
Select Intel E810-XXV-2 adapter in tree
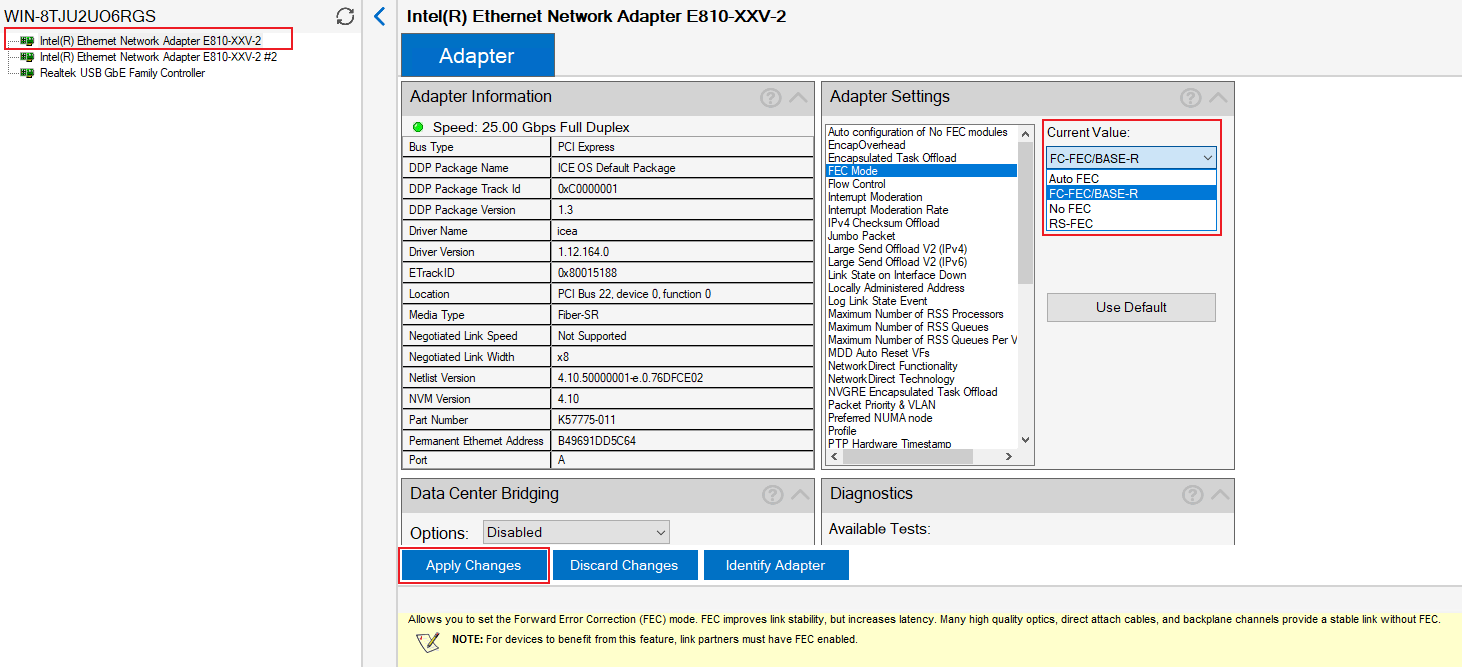[150, 41]
